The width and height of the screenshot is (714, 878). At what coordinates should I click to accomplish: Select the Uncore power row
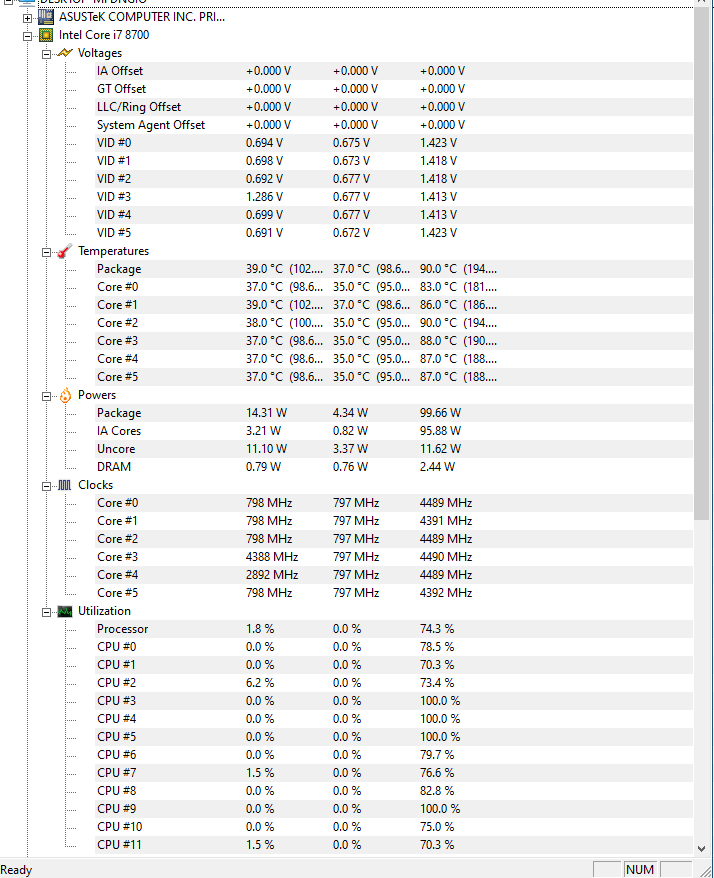click(394, 449)
